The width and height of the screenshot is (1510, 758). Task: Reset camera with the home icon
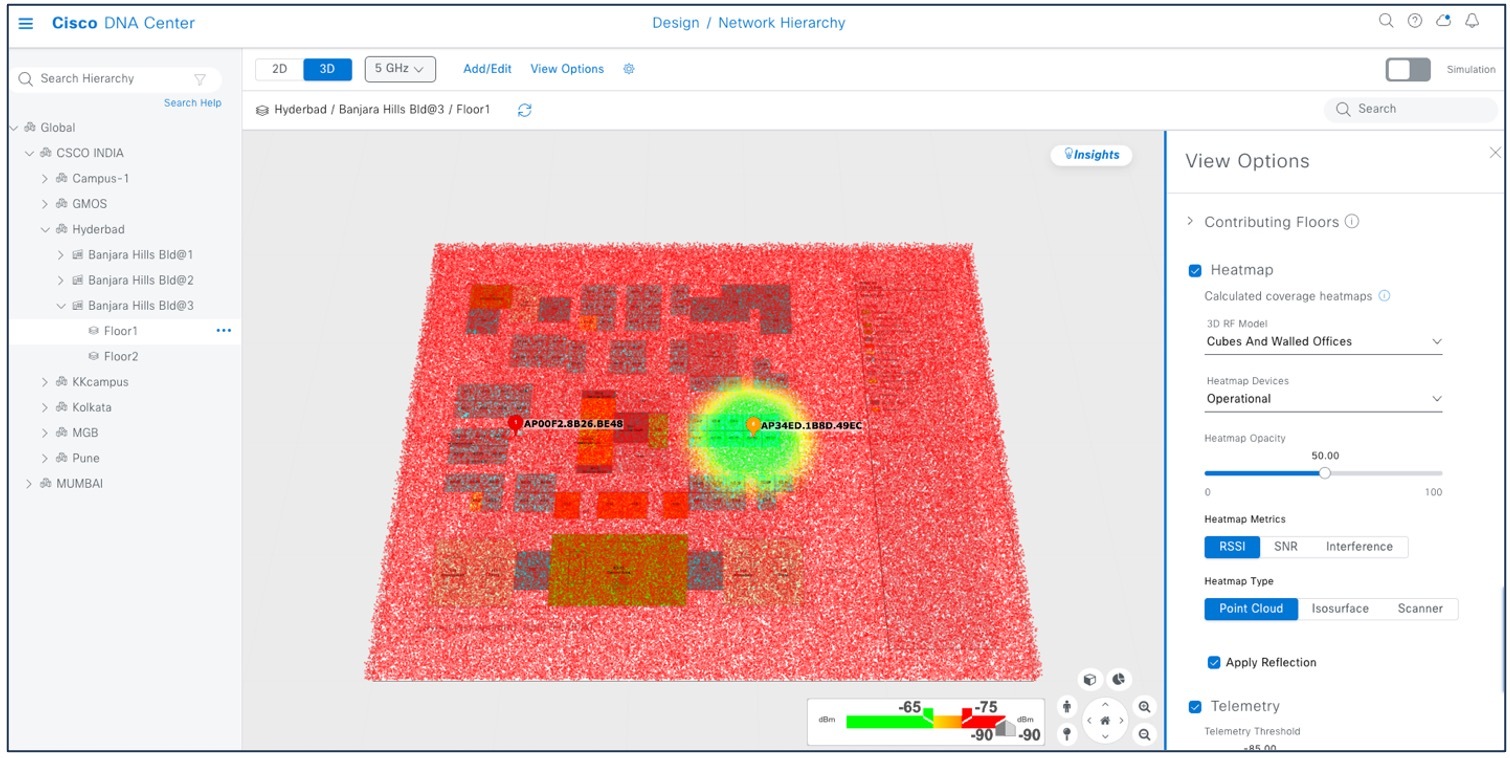1105,720
